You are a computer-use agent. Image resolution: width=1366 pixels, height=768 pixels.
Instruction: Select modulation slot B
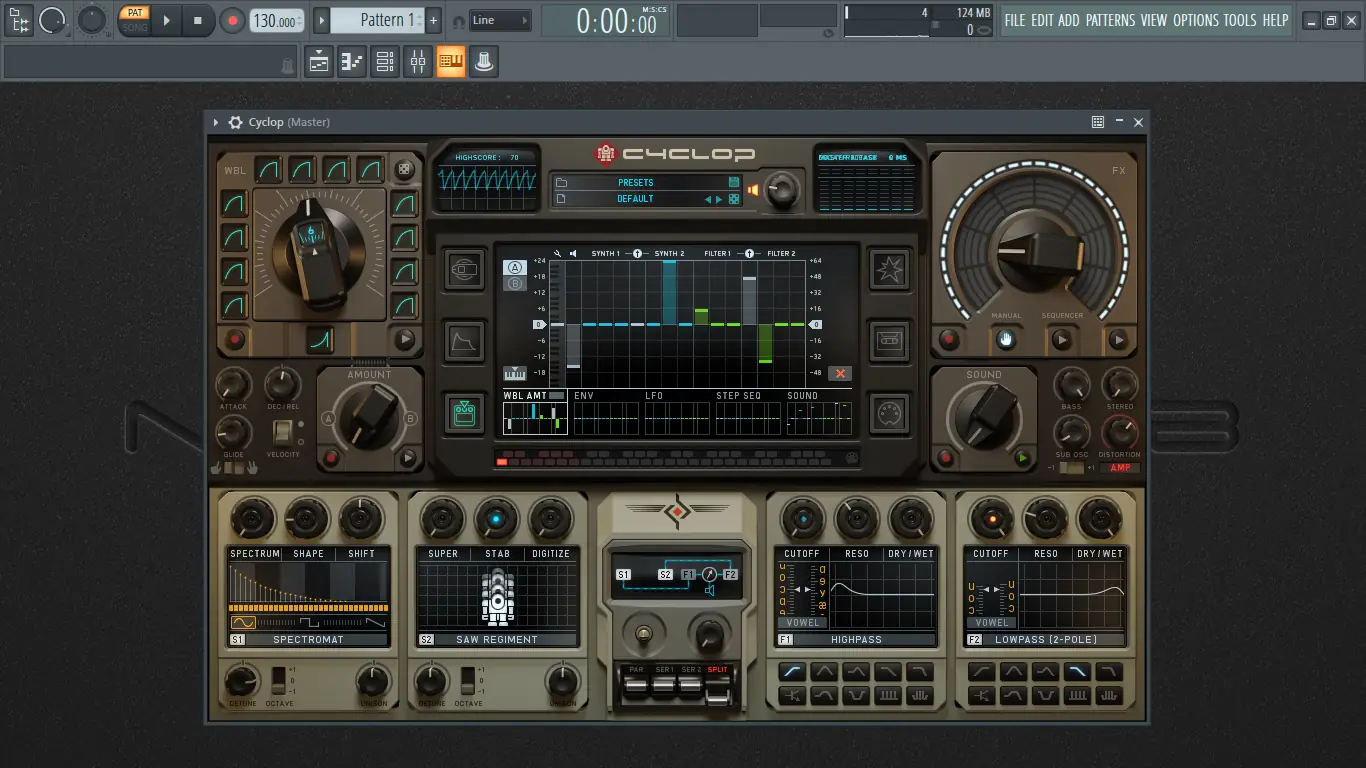point(515,284)
